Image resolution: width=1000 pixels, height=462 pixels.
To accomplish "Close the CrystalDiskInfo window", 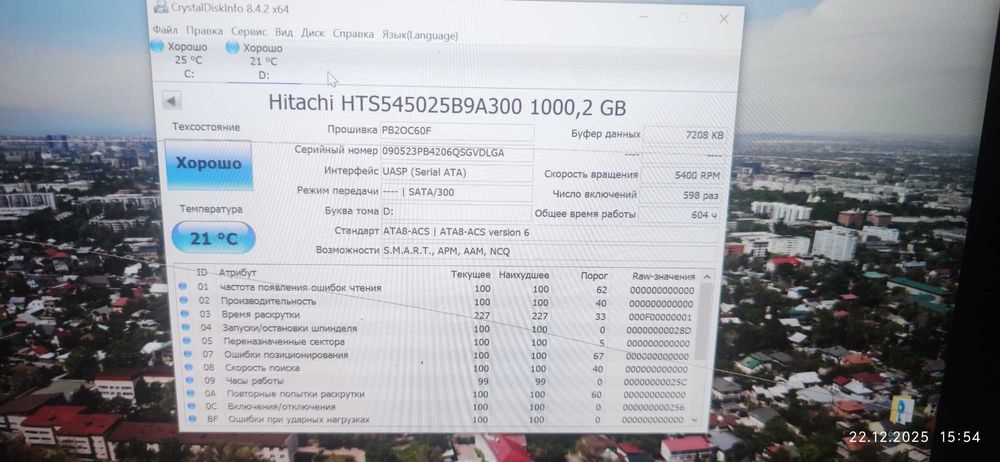I will 724,19.
